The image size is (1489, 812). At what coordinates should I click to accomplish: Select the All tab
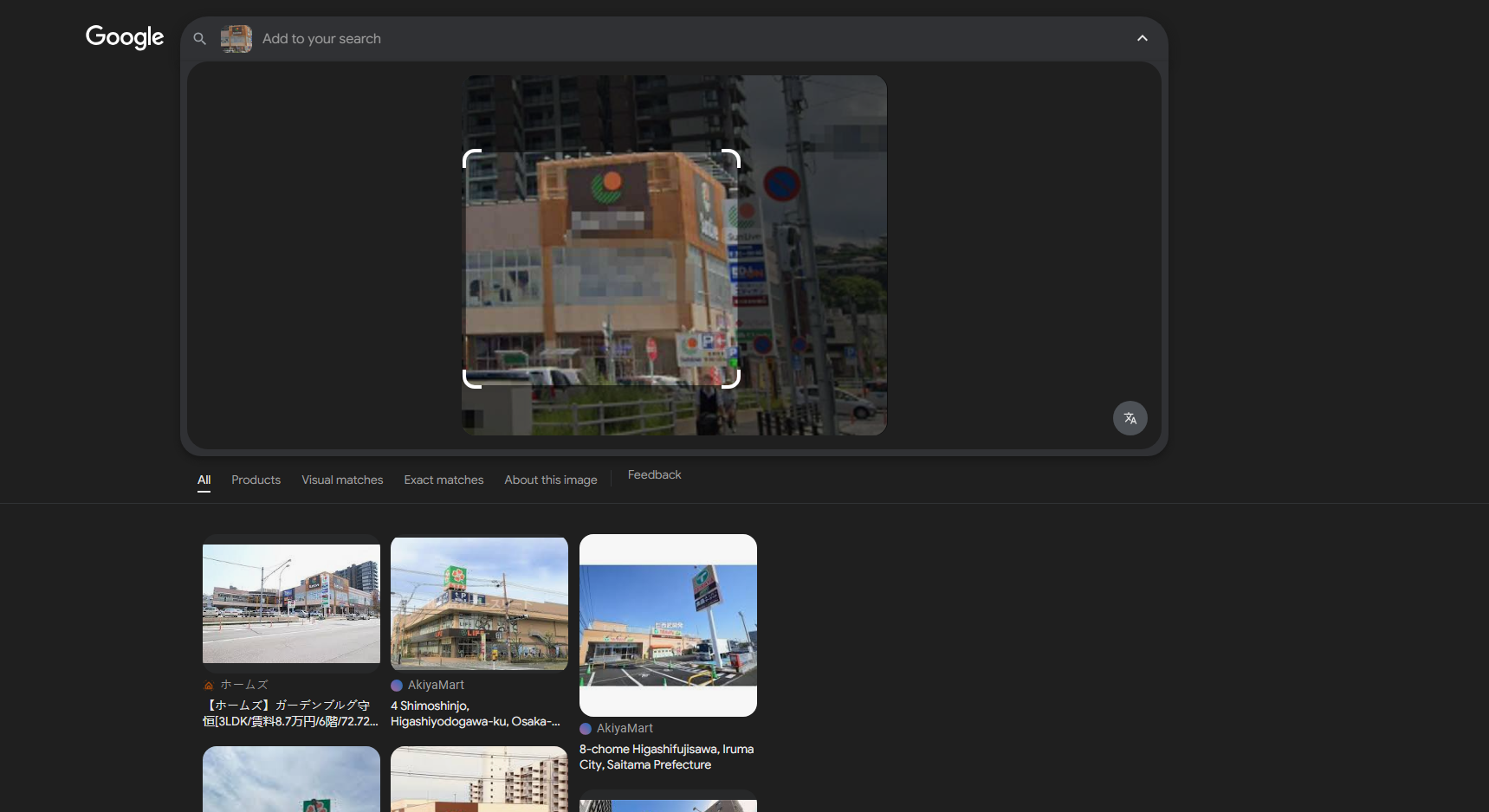204,480
